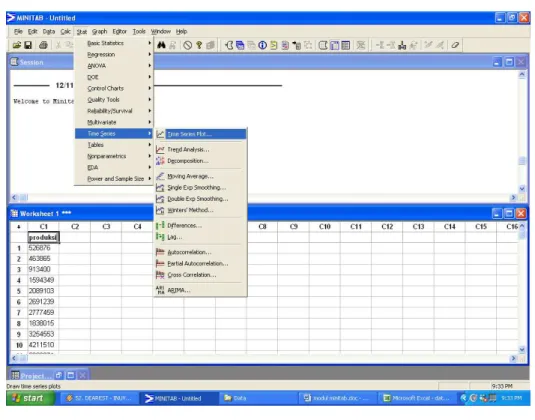Select Single Exp Smoothing option

click(201, 187)
